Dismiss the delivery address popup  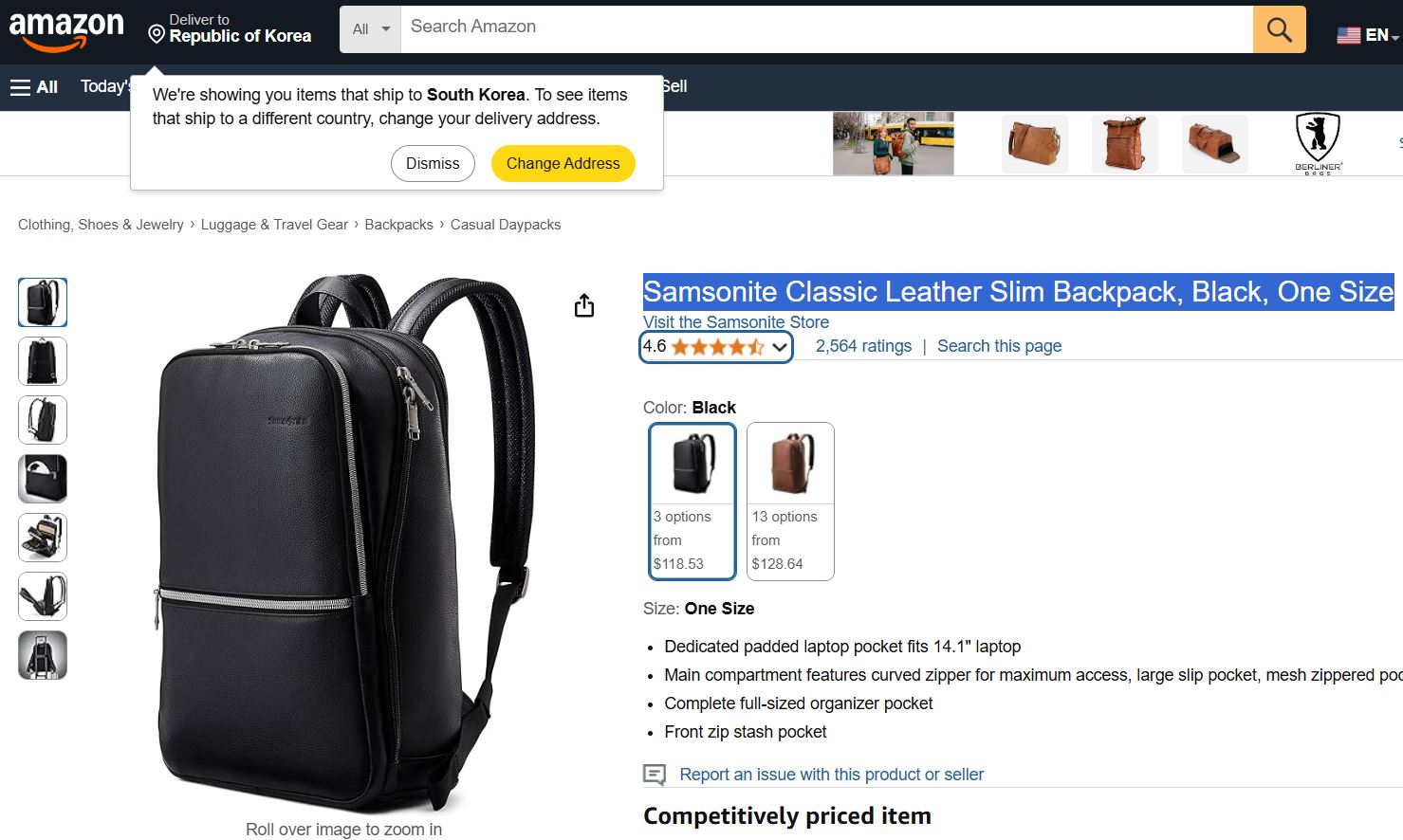click(x=433, y=163)
